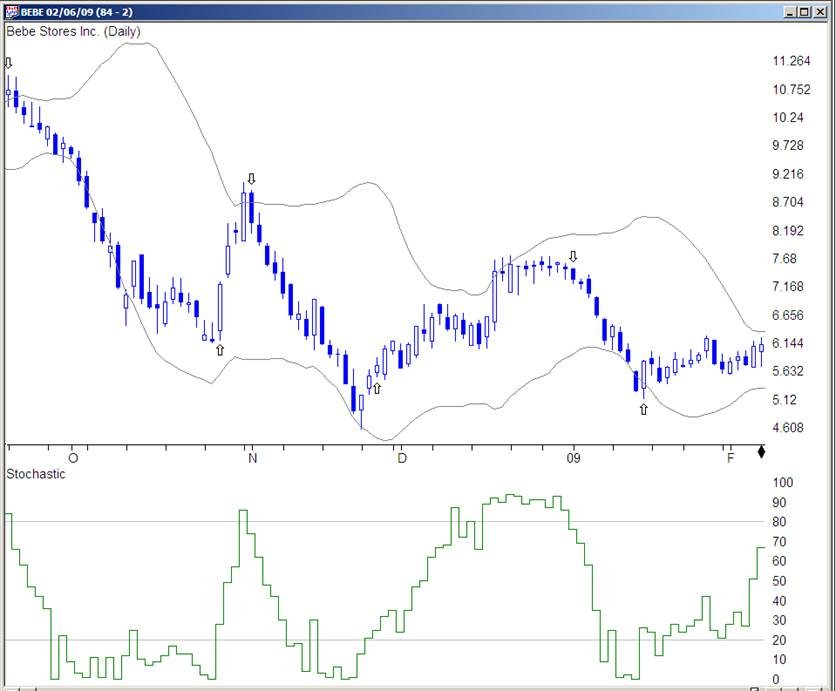Select the '09' year label on the time axis

[x=574, y=458]
